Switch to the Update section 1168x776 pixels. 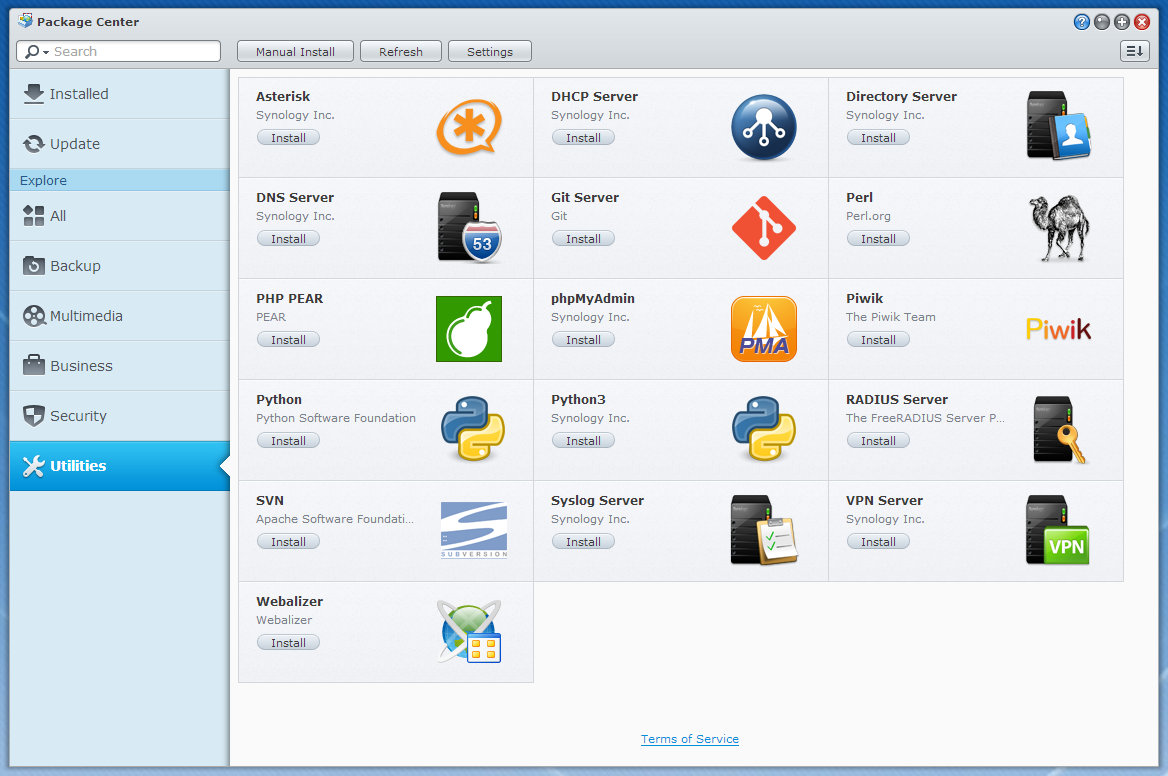119,144
